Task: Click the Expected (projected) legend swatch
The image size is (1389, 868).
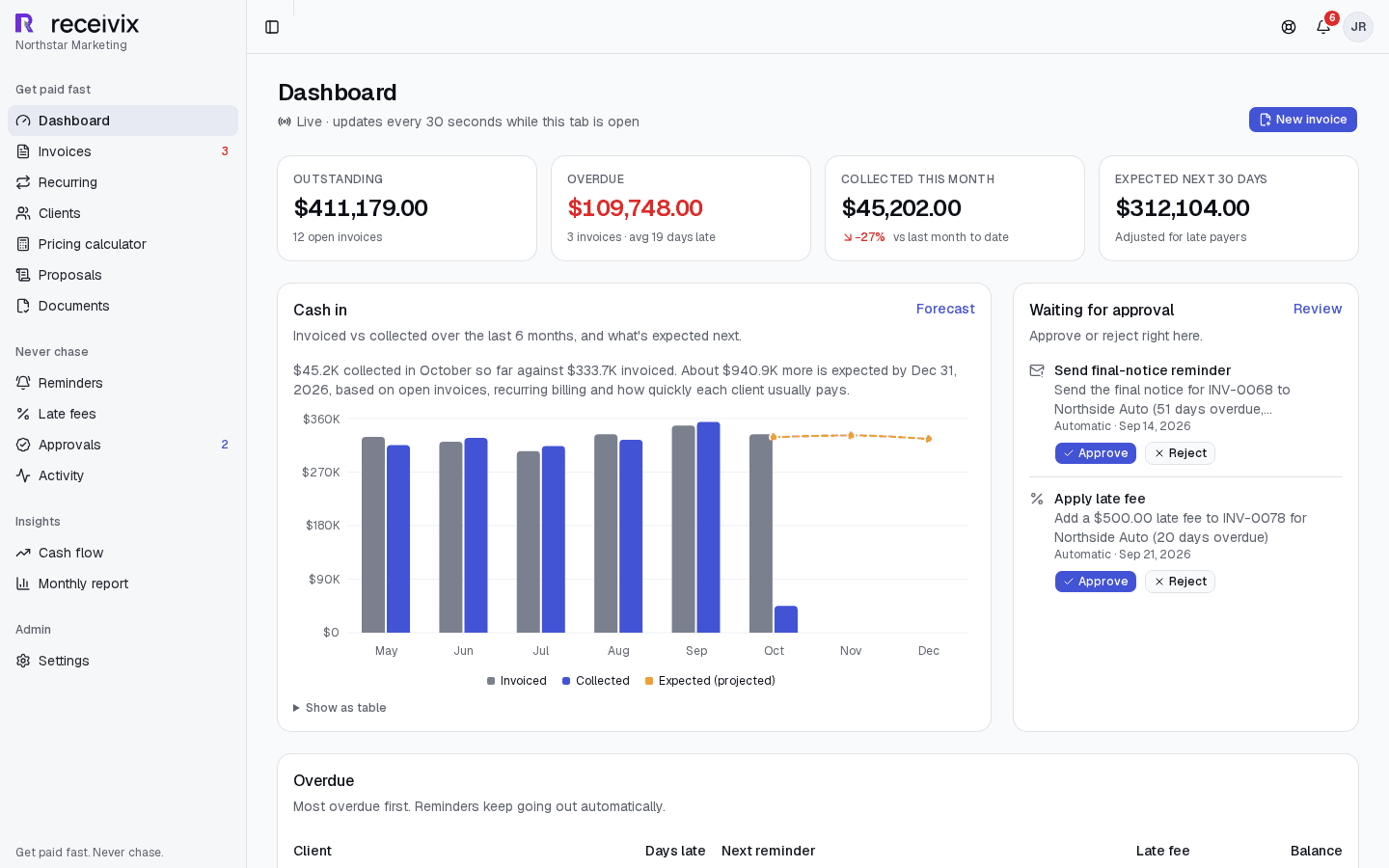Action: [x=649, y=681]
